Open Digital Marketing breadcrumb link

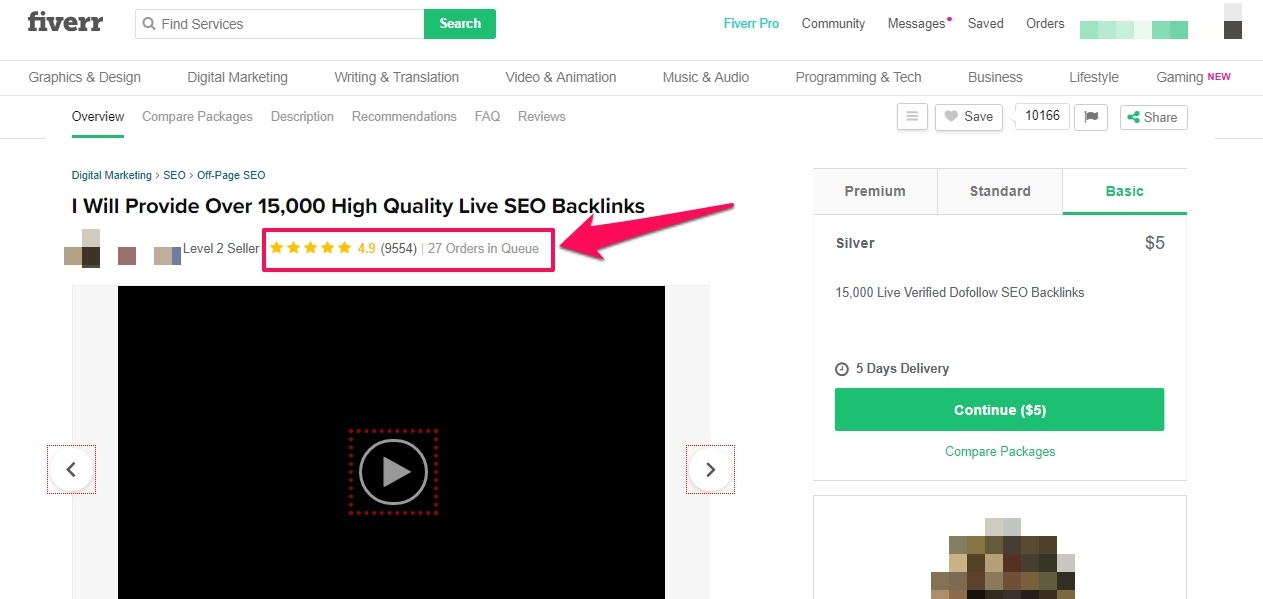[112, 175]
